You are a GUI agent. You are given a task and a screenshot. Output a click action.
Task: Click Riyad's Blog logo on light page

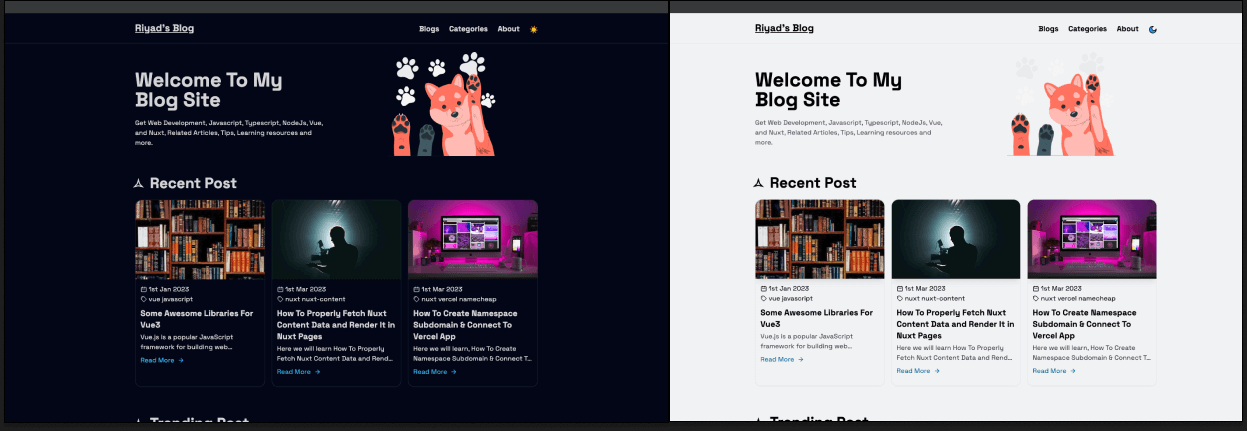coord(784,28)
